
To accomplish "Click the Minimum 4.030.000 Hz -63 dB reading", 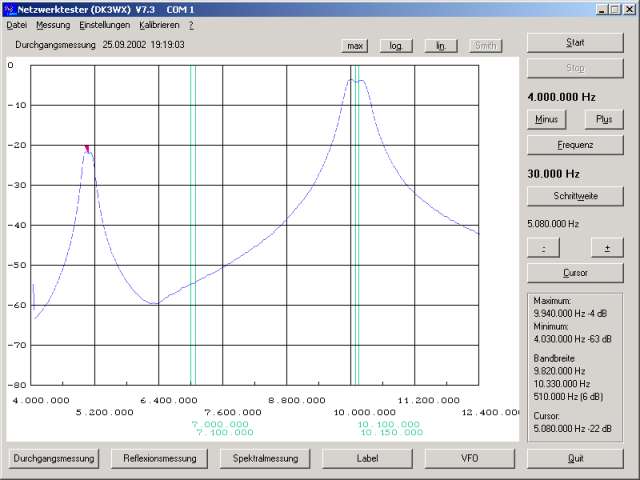I will [572, 339].
